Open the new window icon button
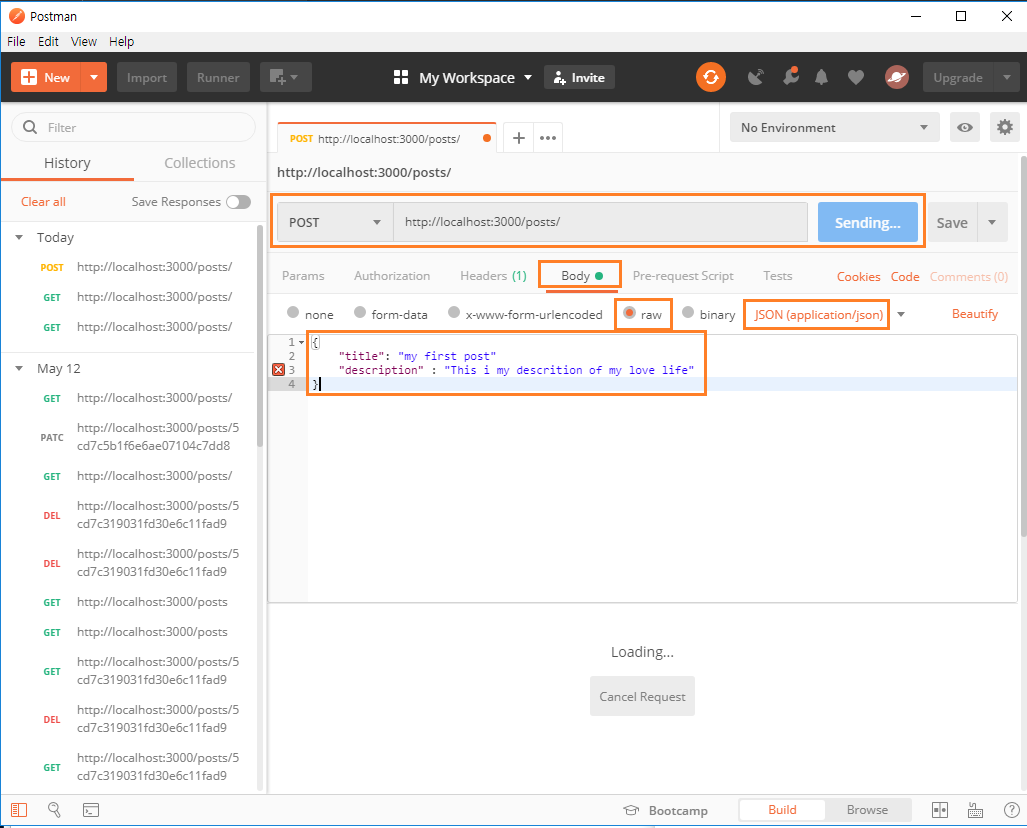This screenshot has width=1027, height=828. tap(286, 77)
